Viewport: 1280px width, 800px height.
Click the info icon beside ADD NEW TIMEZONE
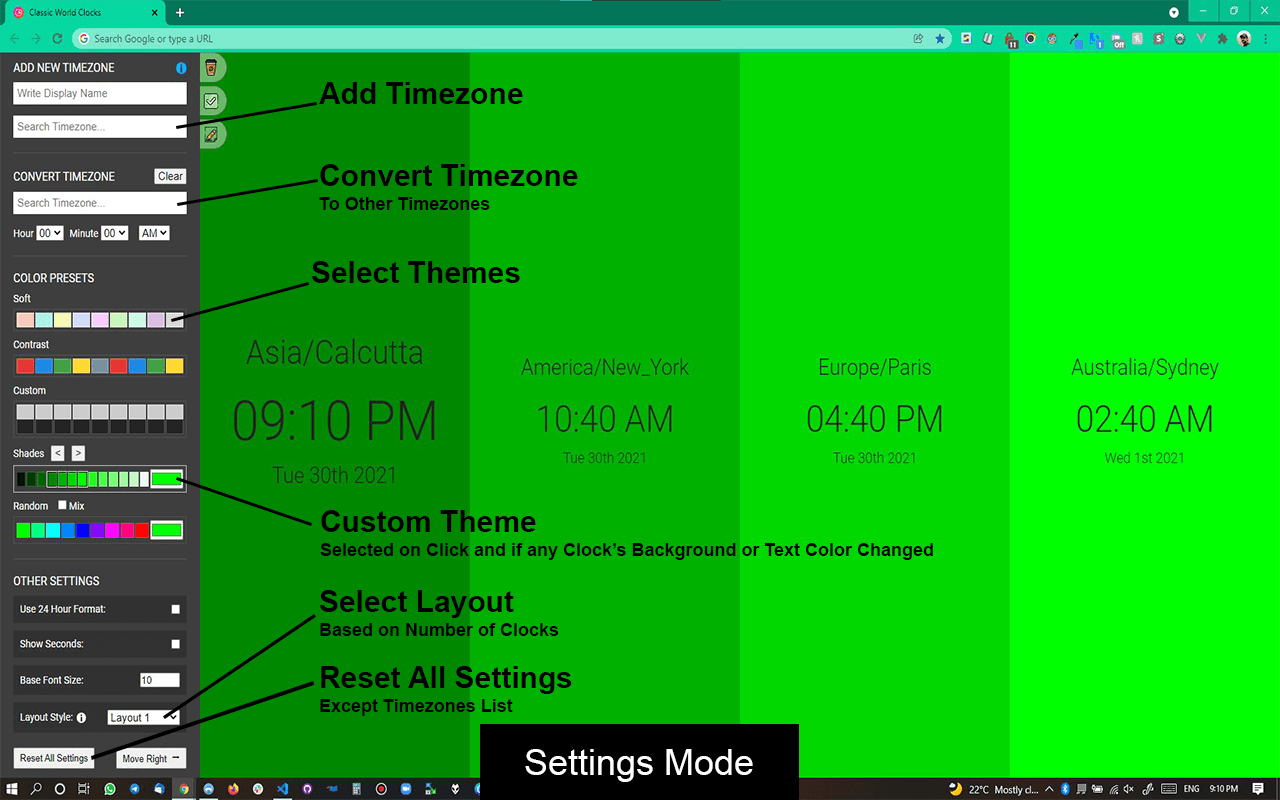coord(180,68)
